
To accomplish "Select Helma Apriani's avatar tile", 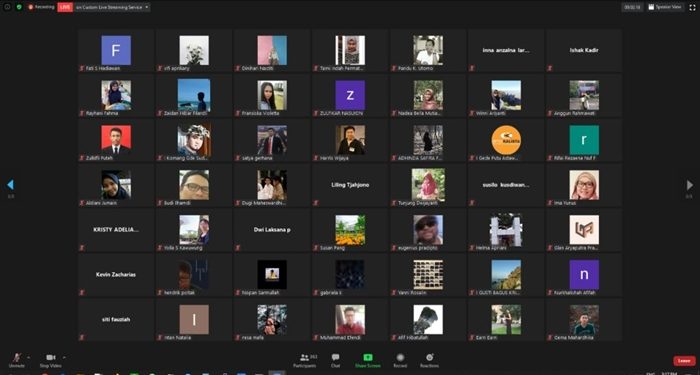I will point(506,230).
